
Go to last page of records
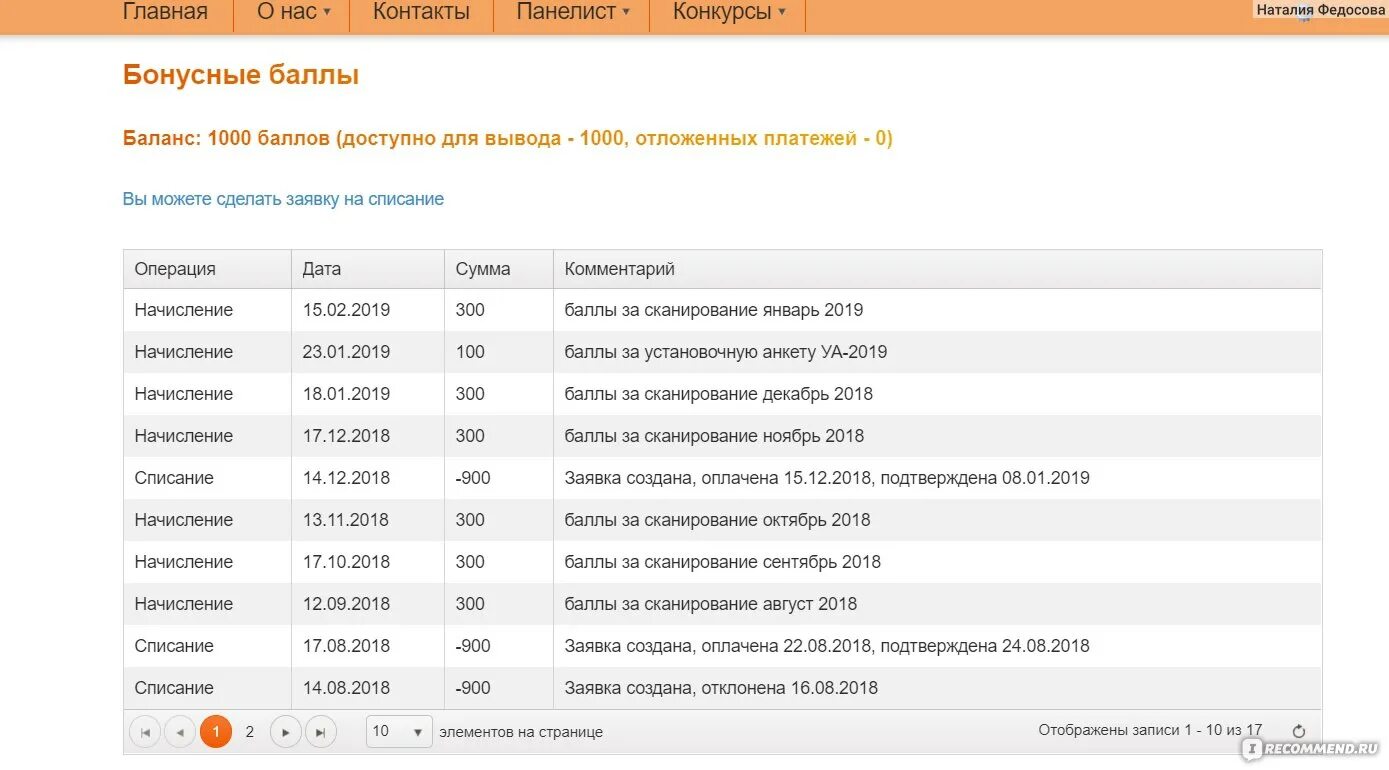pos(320,732)
